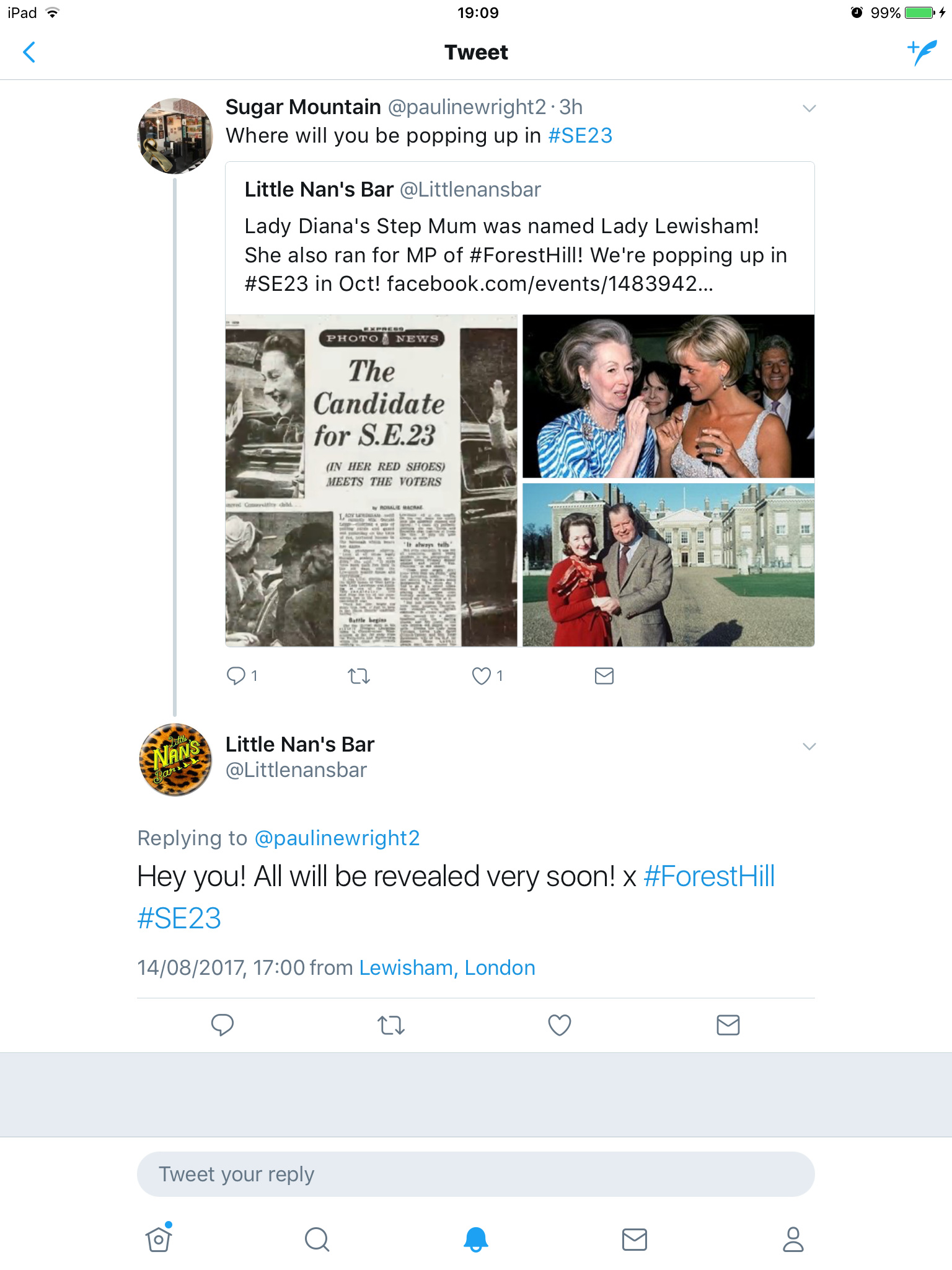Send Little Nan's Bar tweet via direct message
Screen dimensions: 952x1270
(728, 1025)
